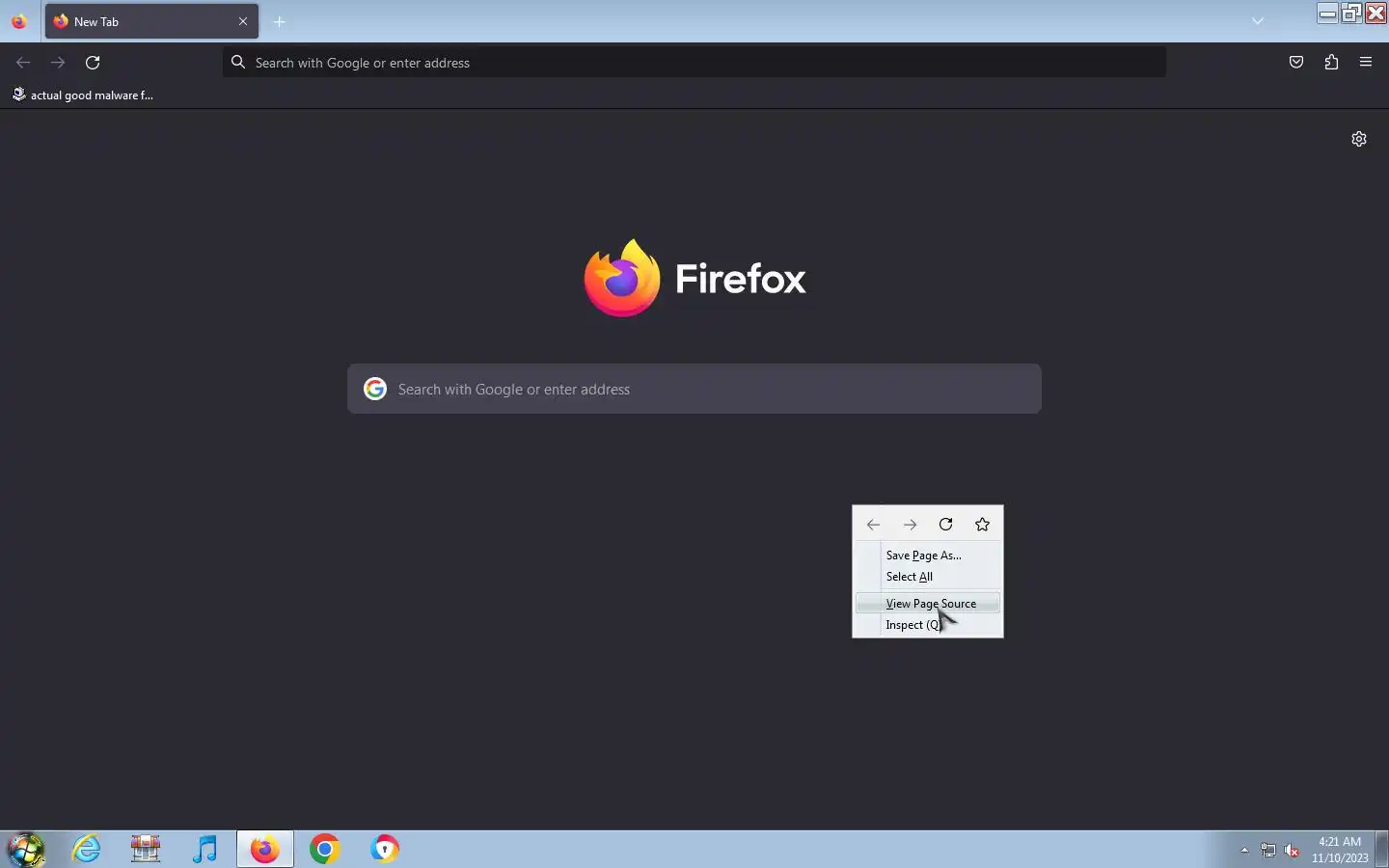Reload the page using toolbar refresh icon
1389x868 pixels.
pos(93,63)
